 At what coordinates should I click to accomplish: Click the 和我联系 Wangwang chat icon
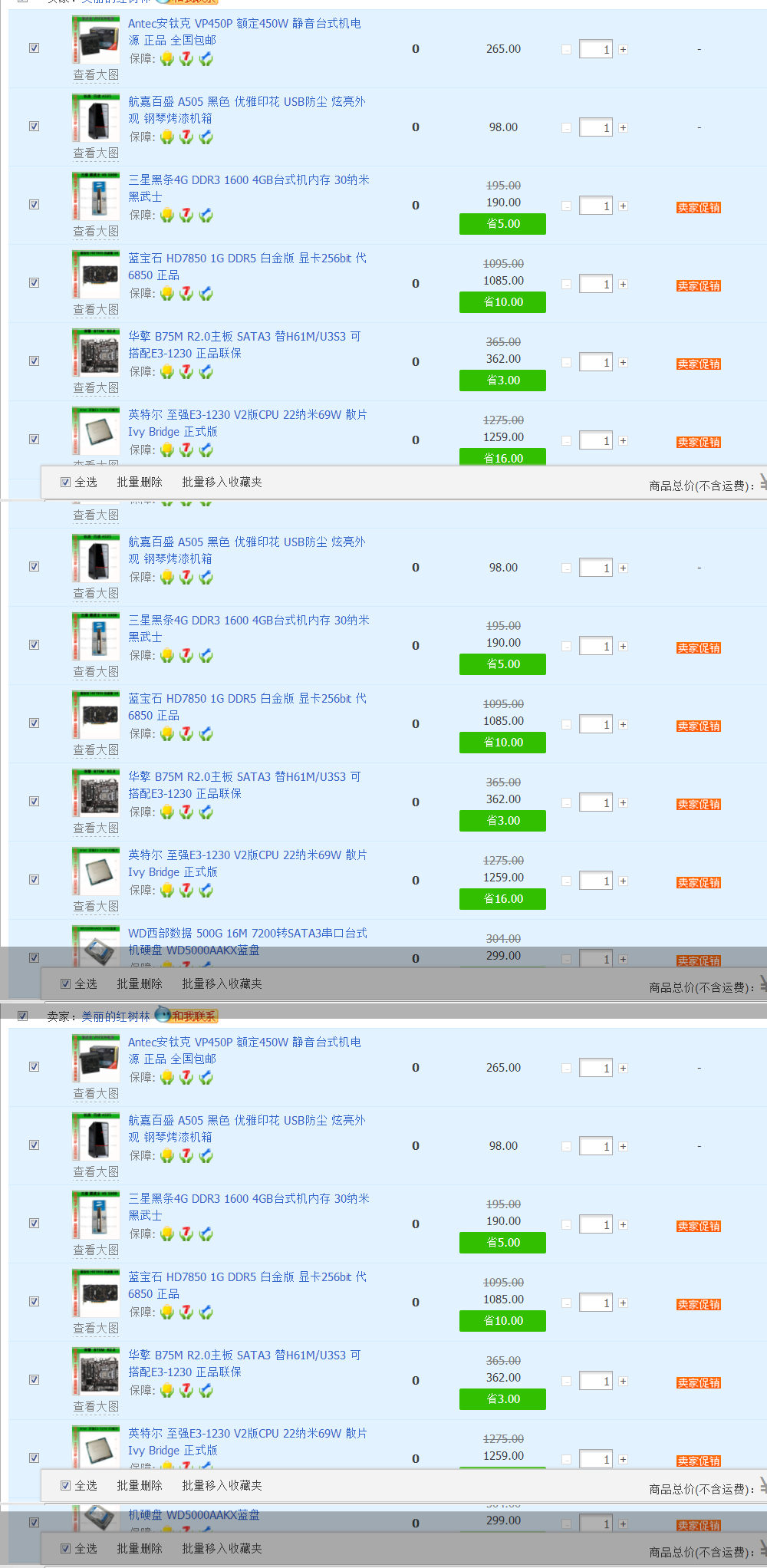pyautogui.click(x=186, y=1016)
